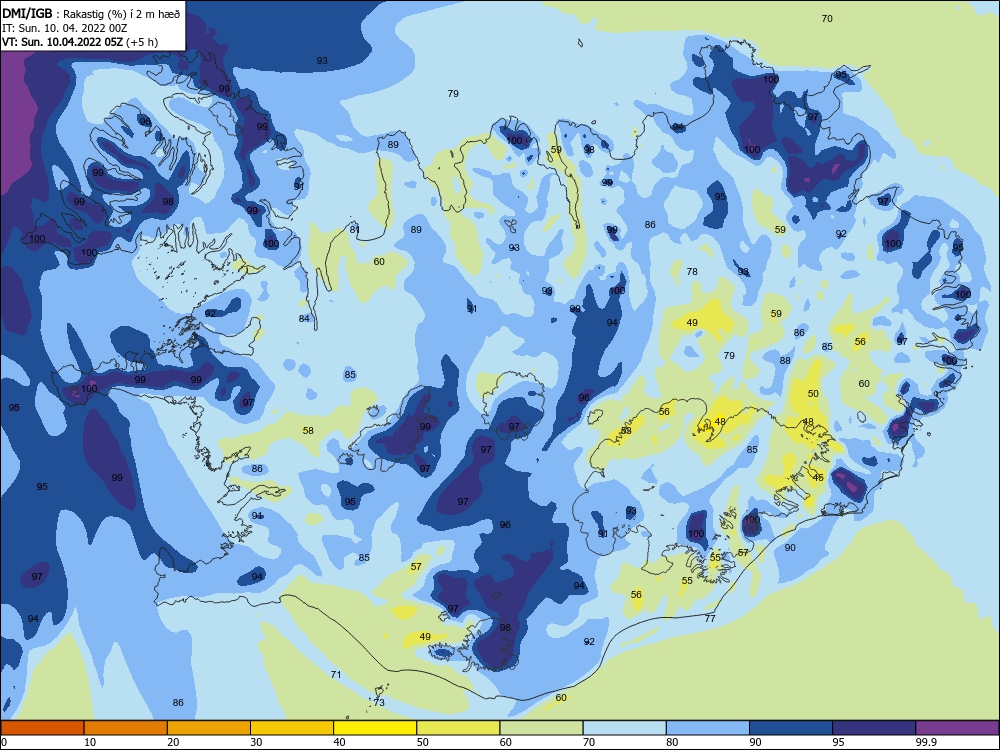The height and width of the screenshot is (750, 1000).
Task: Click the '45' humidity value on the map
Action: 818,477
